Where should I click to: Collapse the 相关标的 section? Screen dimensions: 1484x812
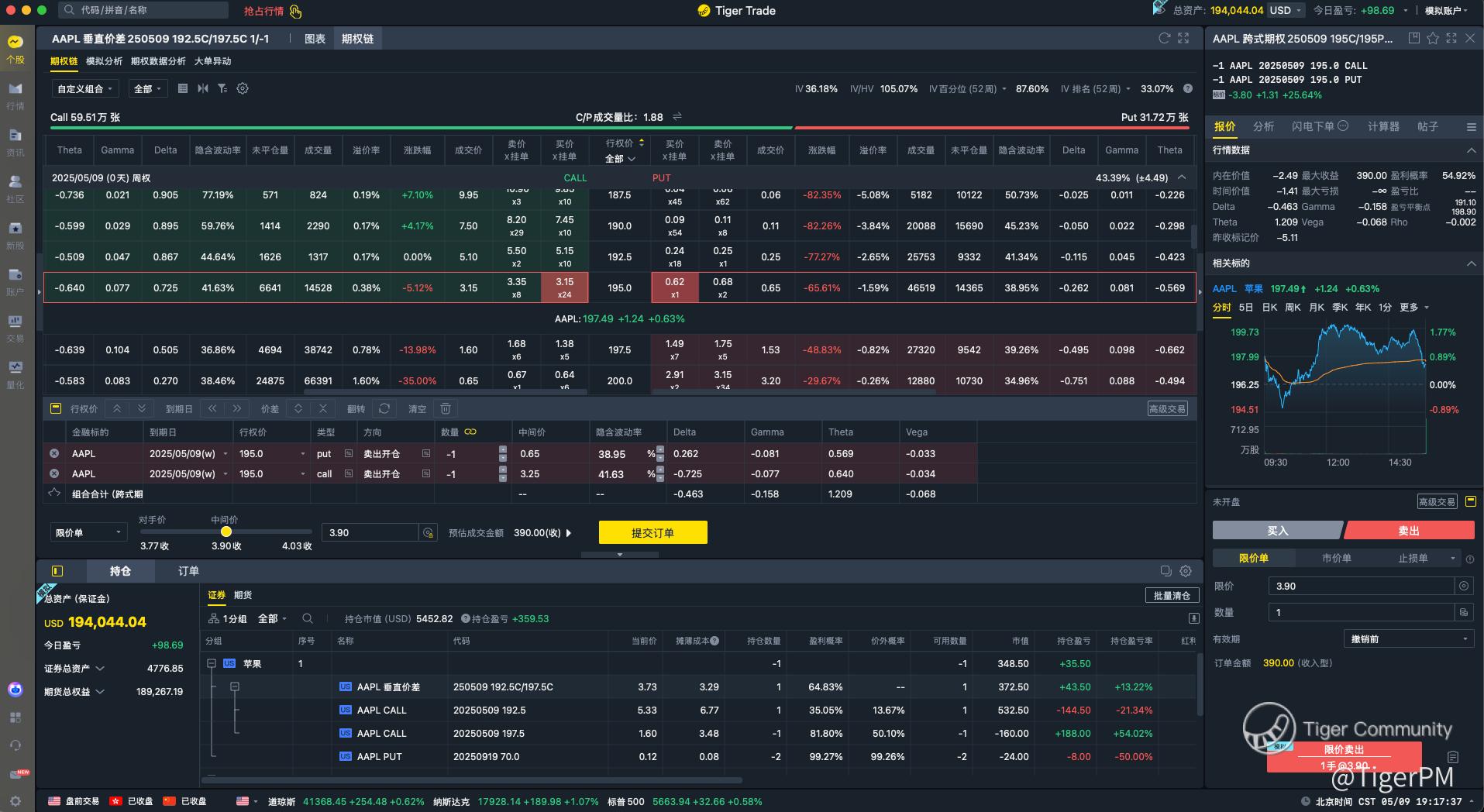coord(1471,263)
